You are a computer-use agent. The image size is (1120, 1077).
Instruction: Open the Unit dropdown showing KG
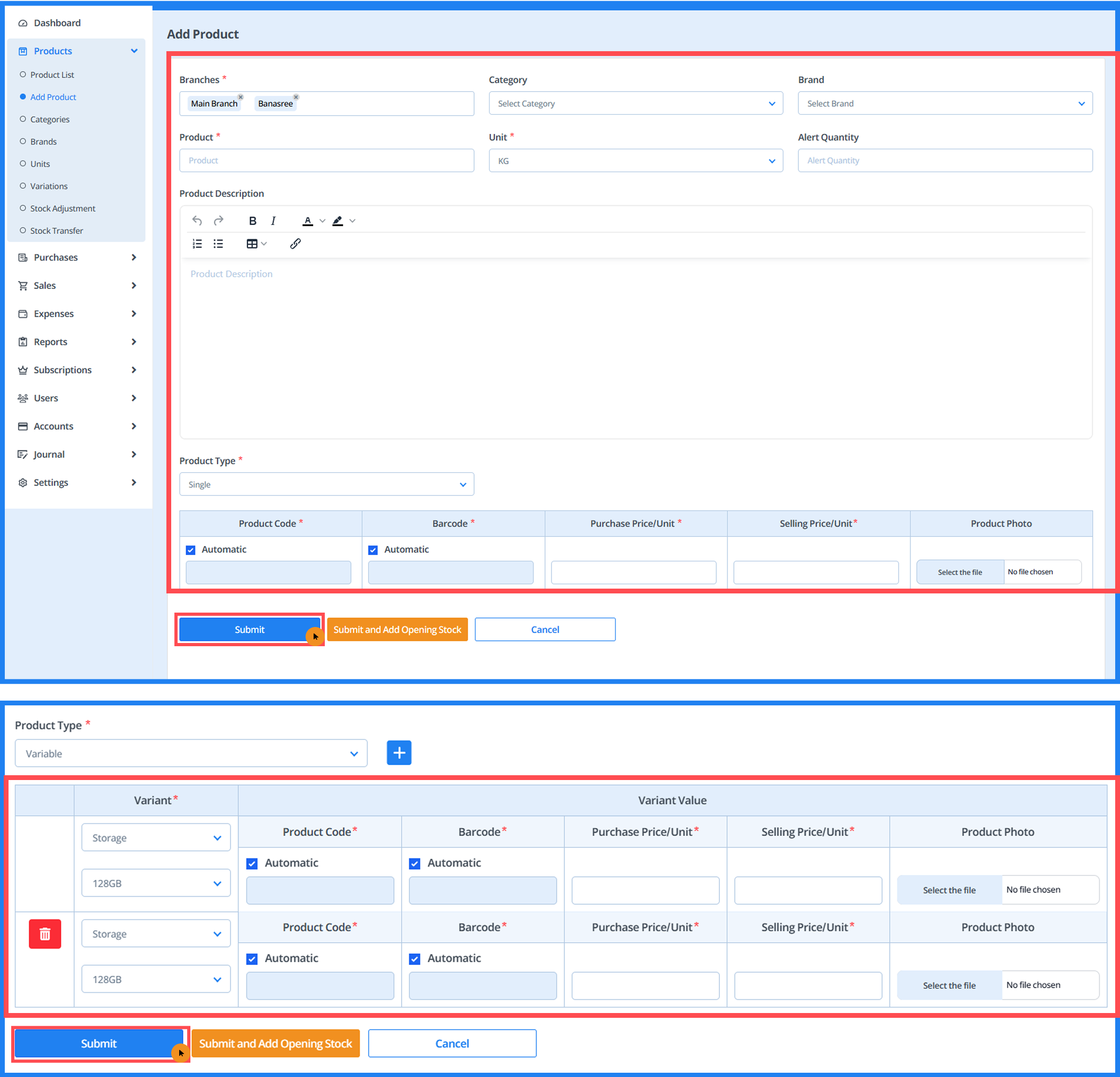click(635, 161)
